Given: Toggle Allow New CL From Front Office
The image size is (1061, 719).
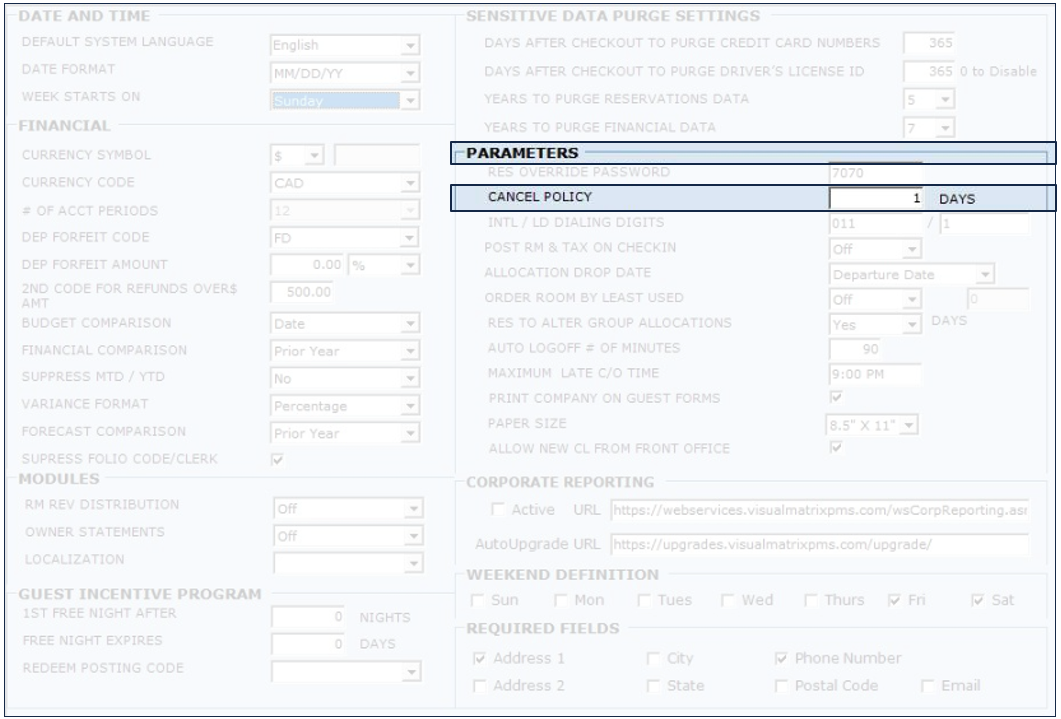Looking at the screenshot, I should (837, 449).
